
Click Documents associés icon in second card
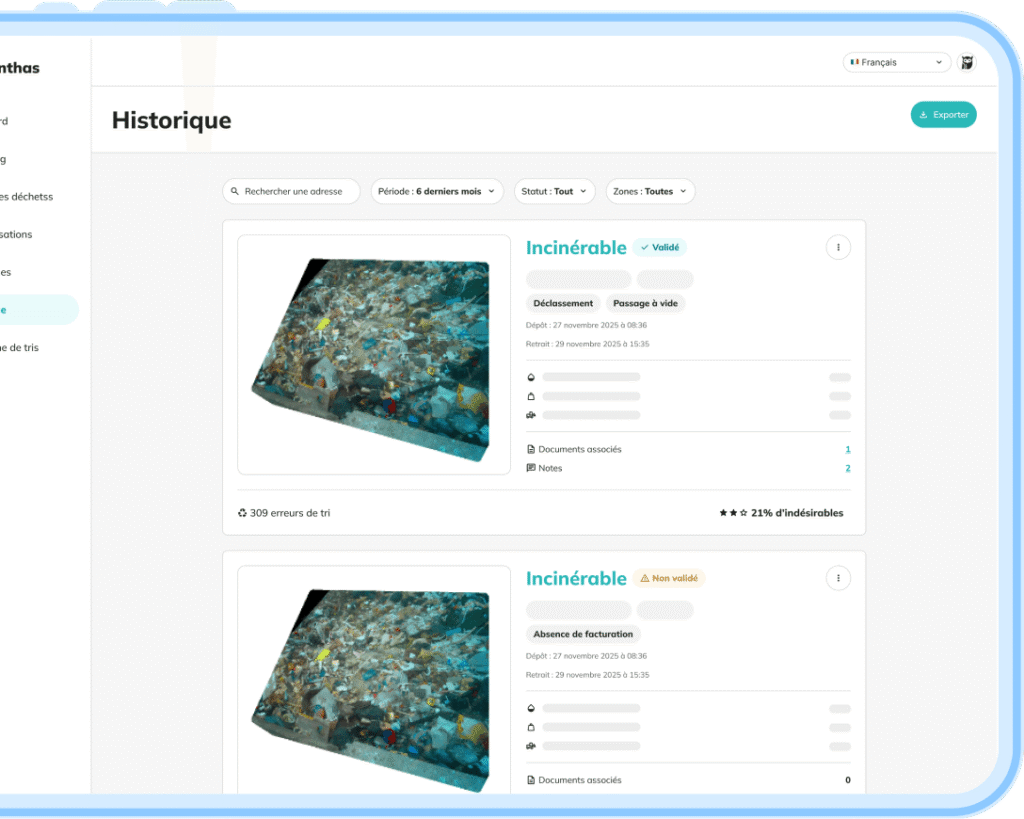click(x=531, y=780)
